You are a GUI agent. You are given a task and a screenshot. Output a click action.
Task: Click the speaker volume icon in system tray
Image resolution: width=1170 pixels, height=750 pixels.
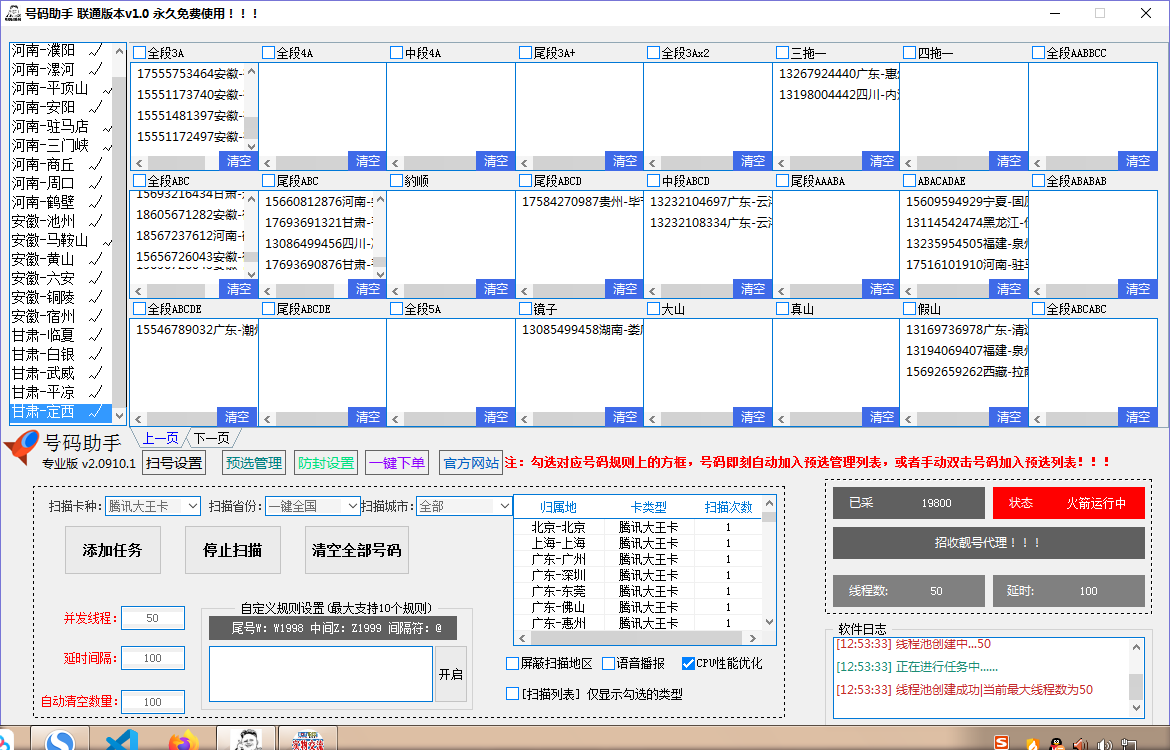[x=1105, y=744]
